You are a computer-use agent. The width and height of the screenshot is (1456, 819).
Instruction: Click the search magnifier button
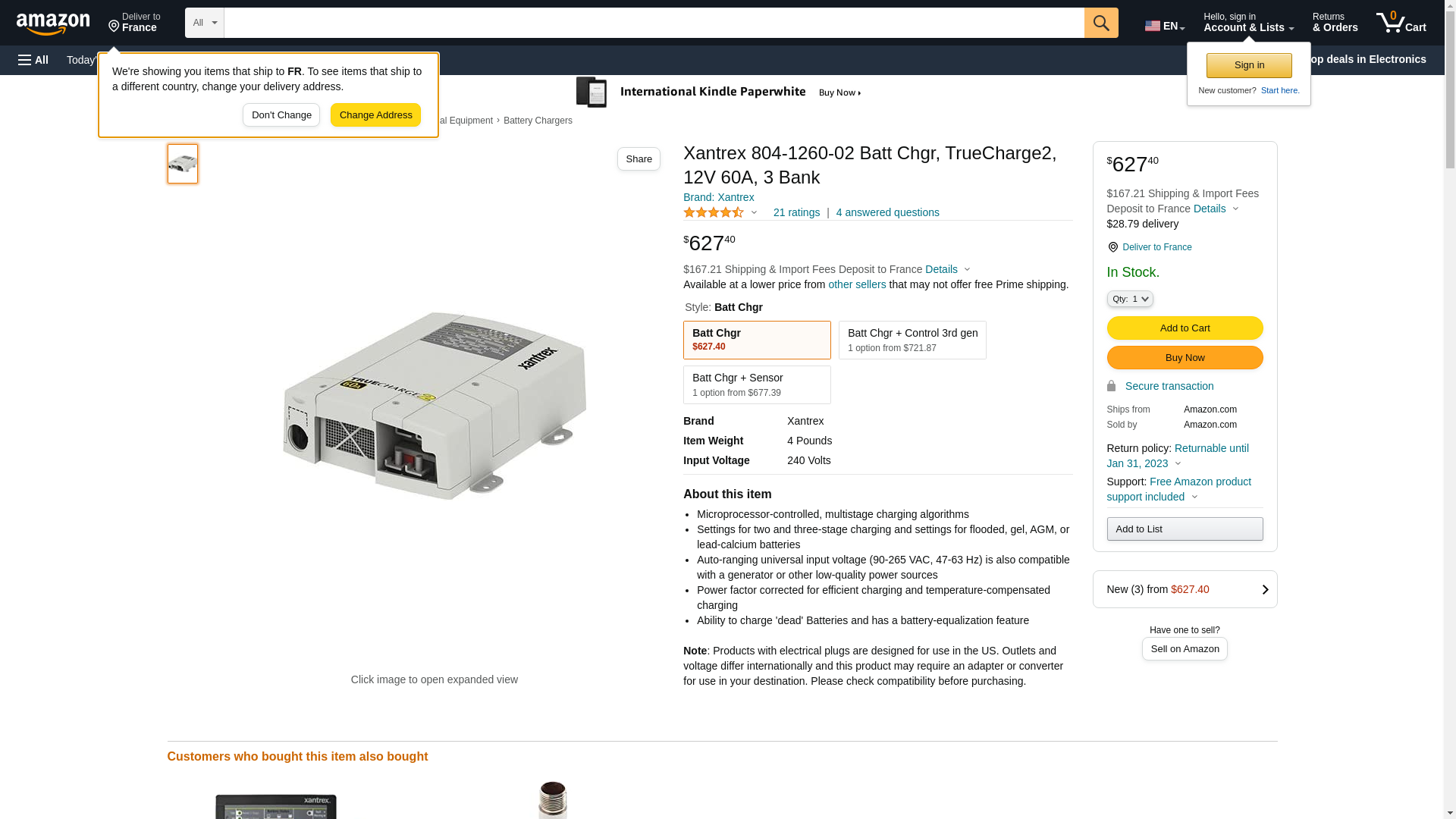[1101, 23]
